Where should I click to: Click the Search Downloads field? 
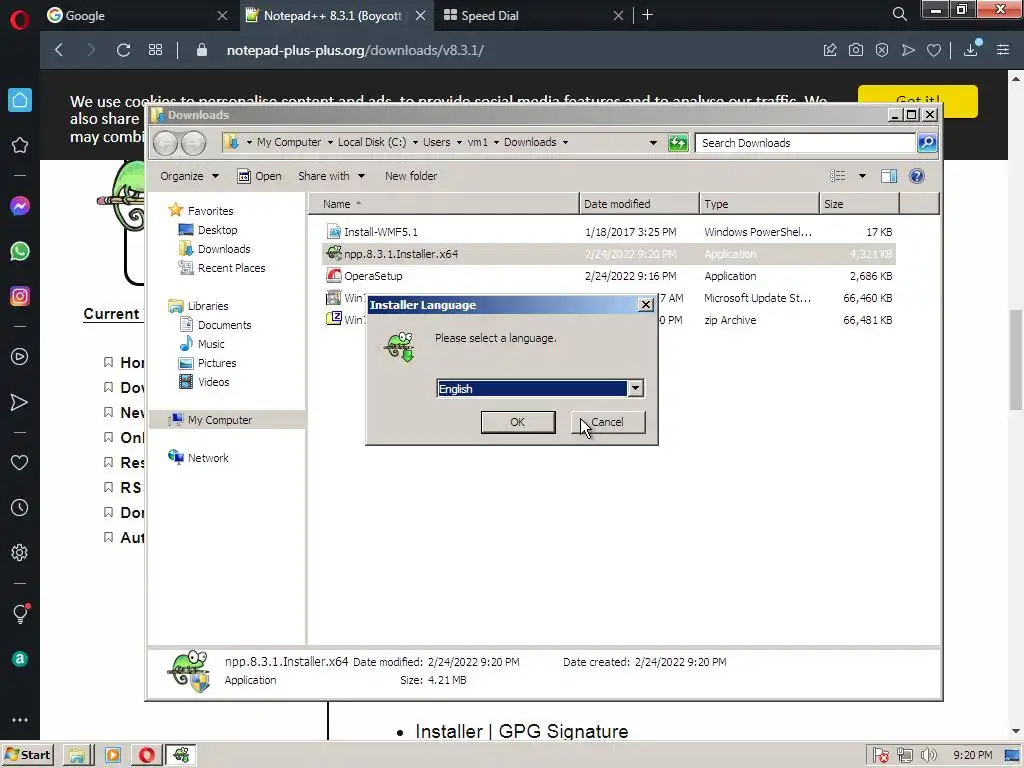(x=805, y=143)
